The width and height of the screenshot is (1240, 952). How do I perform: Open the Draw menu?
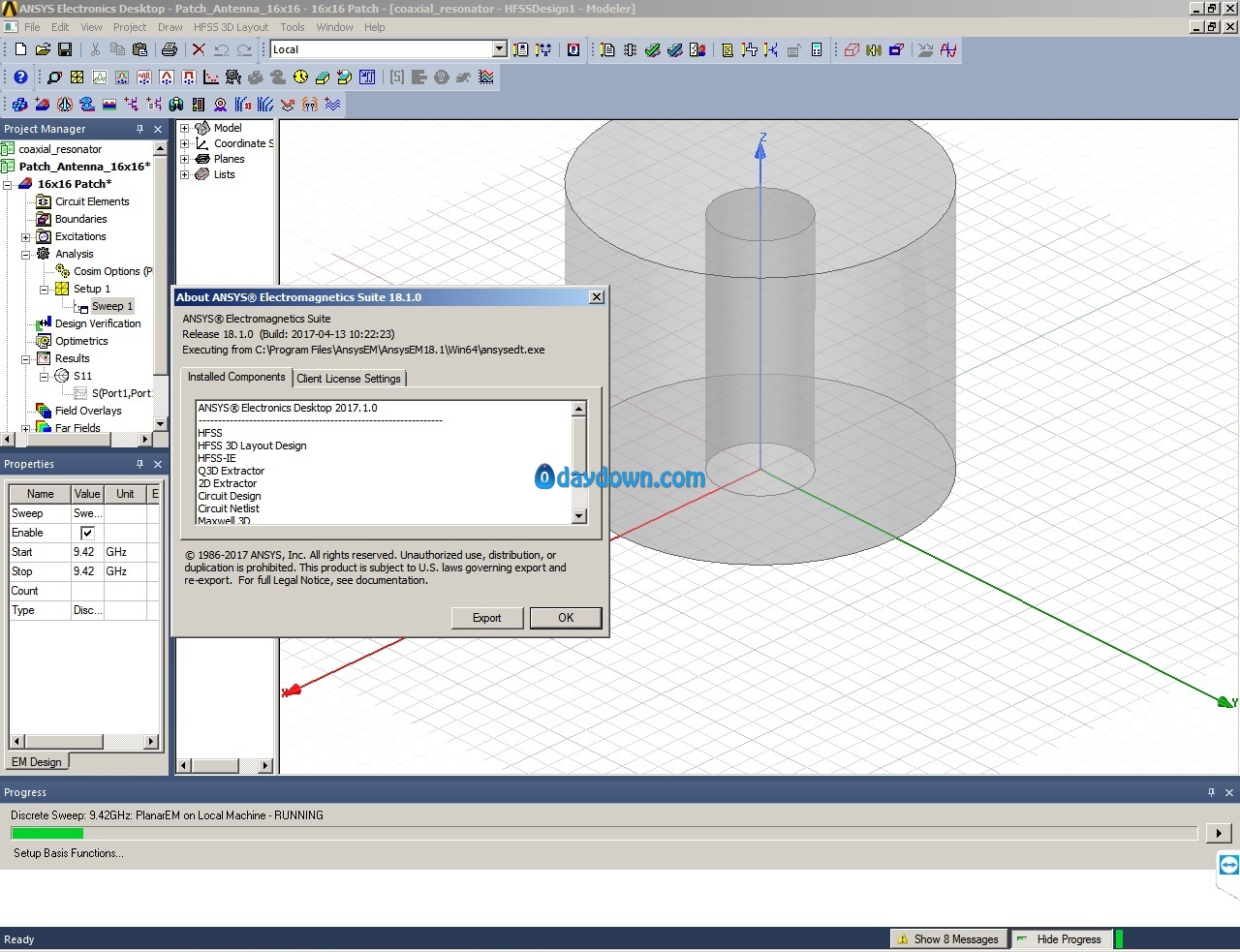pos(170,27)
